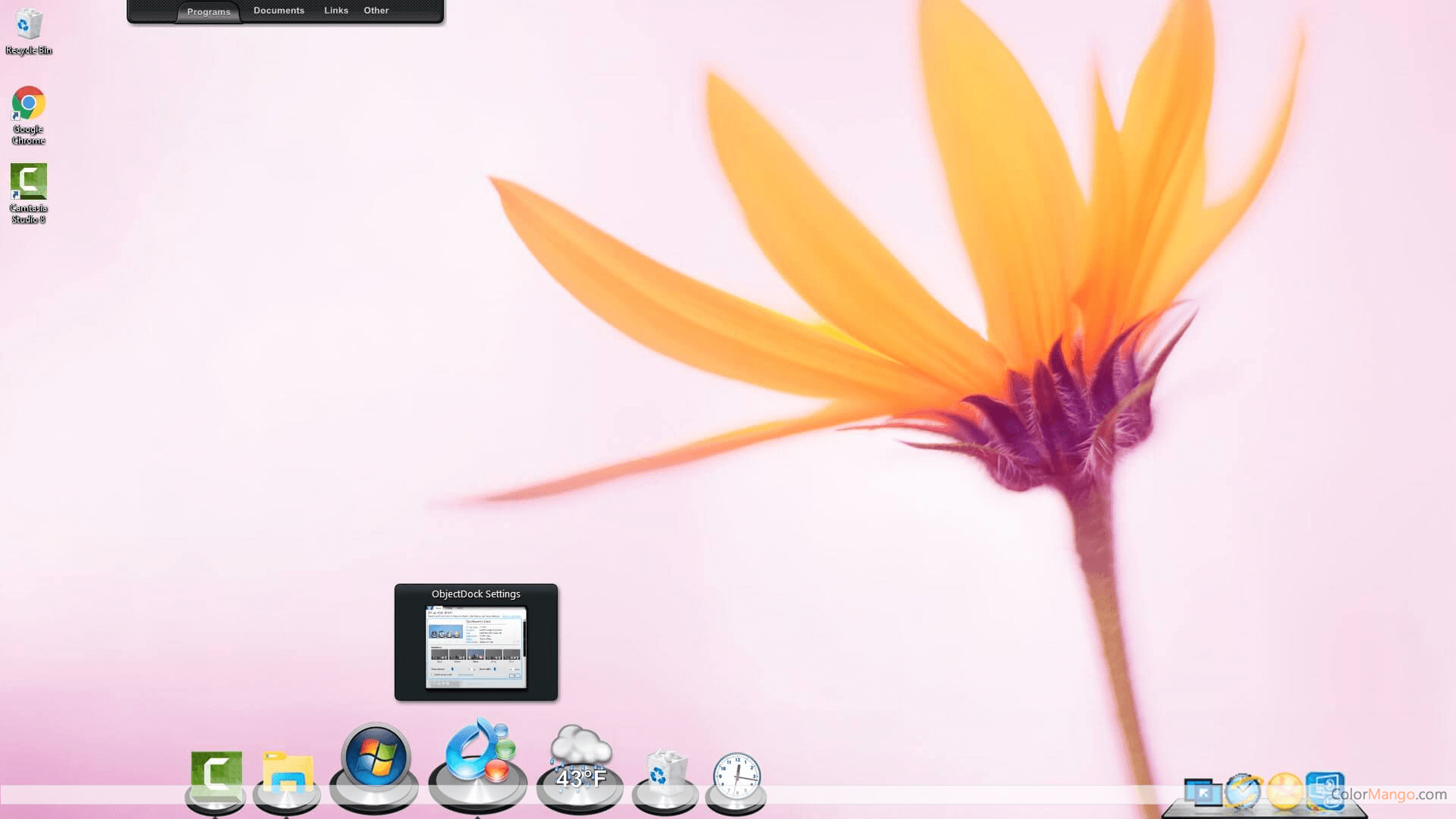
Task: Launch Google Chrome from the desktop
Action: [28, 102]
